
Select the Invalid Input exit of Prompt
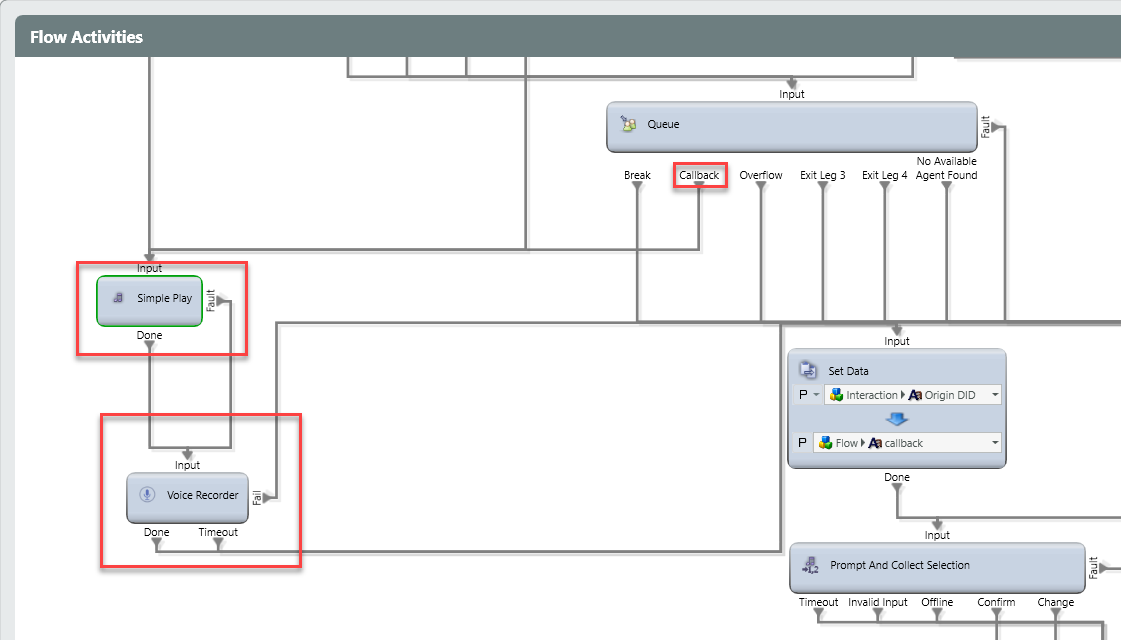pos(877,603)
